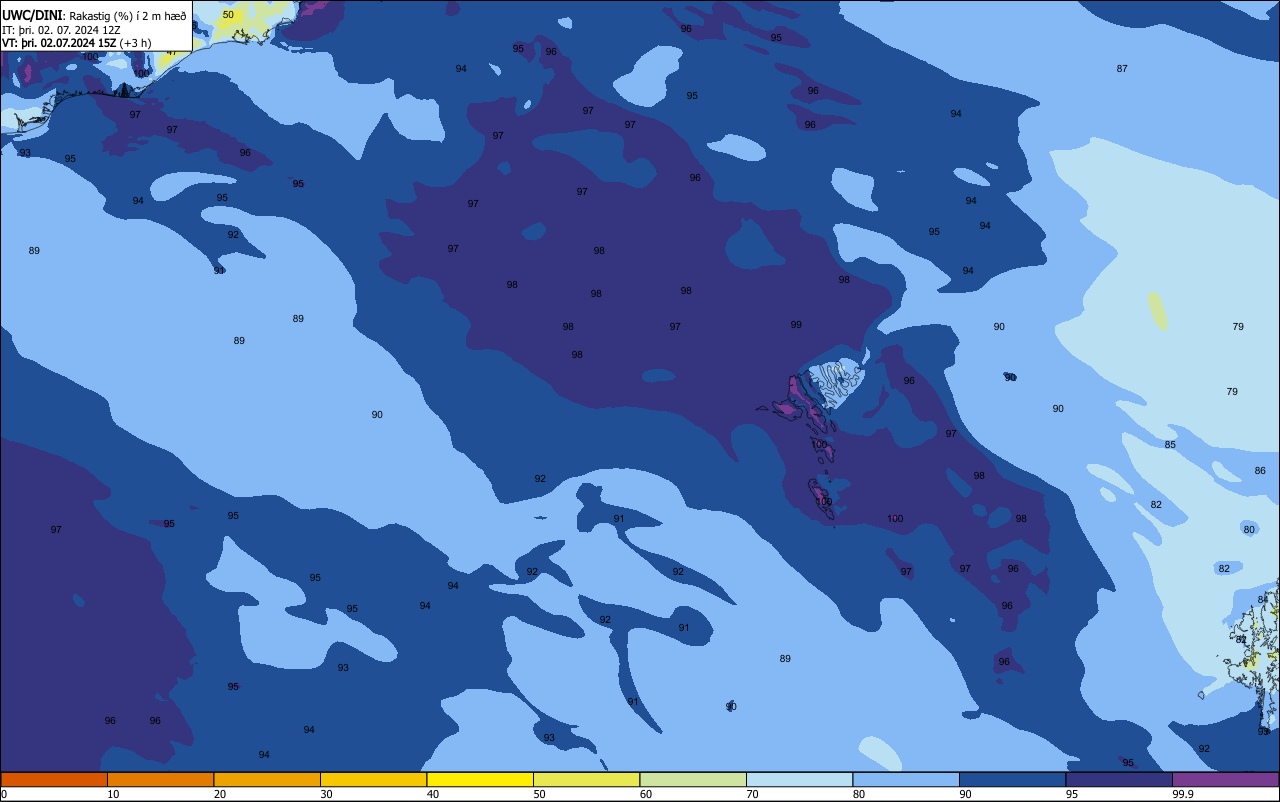Click the 'IT: þri. 02. 07. 2024 12Z' line
1280x802 pixels.
(x=62, y=30)
